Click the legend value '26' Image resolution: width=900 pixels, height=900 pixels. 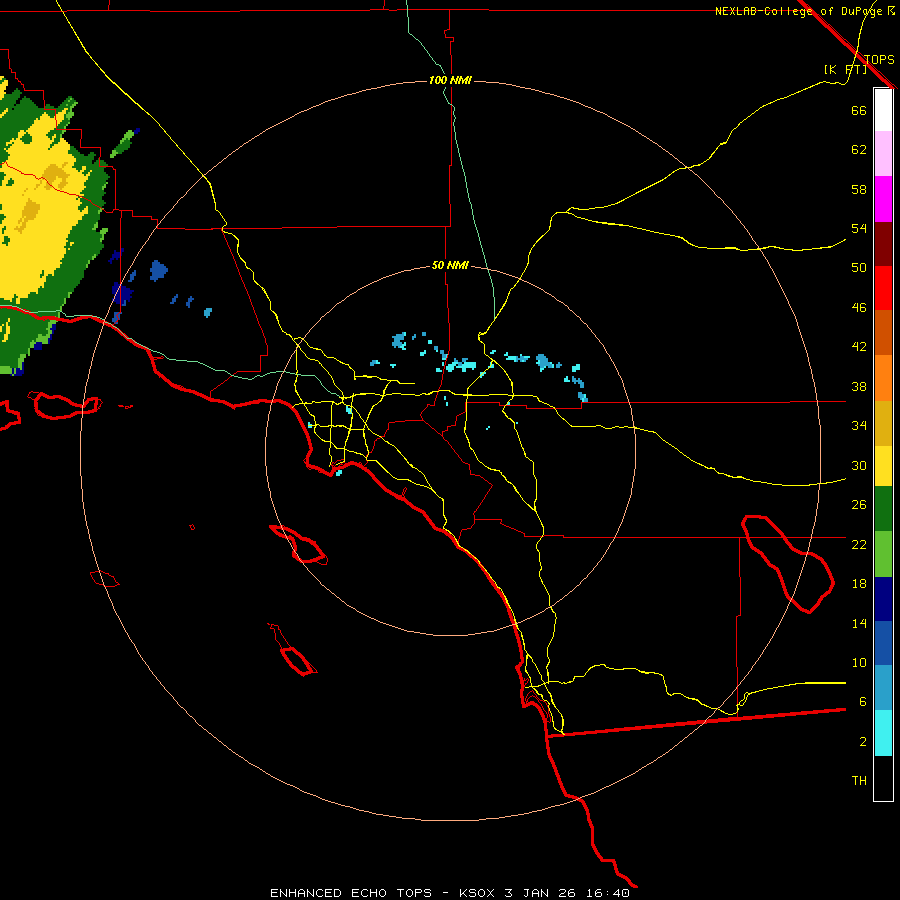point(859,505)
